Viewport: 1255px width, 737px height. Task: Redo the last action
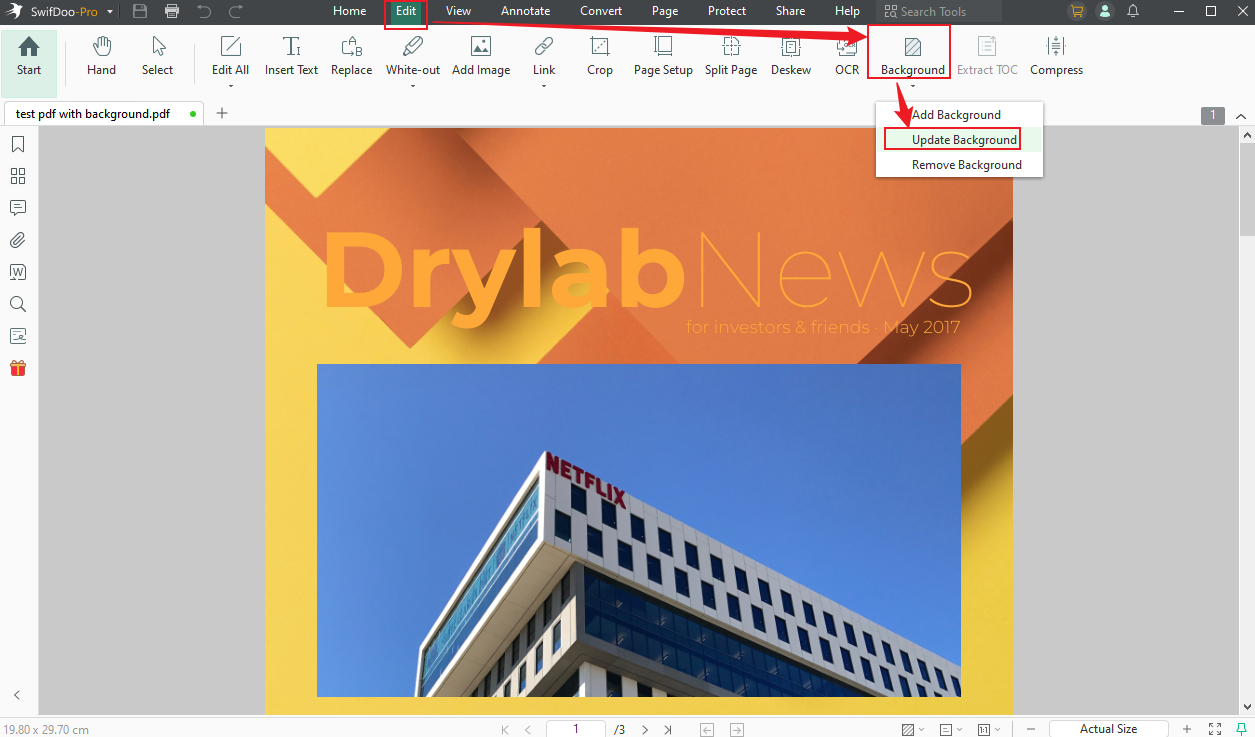[x=236, y=11]
